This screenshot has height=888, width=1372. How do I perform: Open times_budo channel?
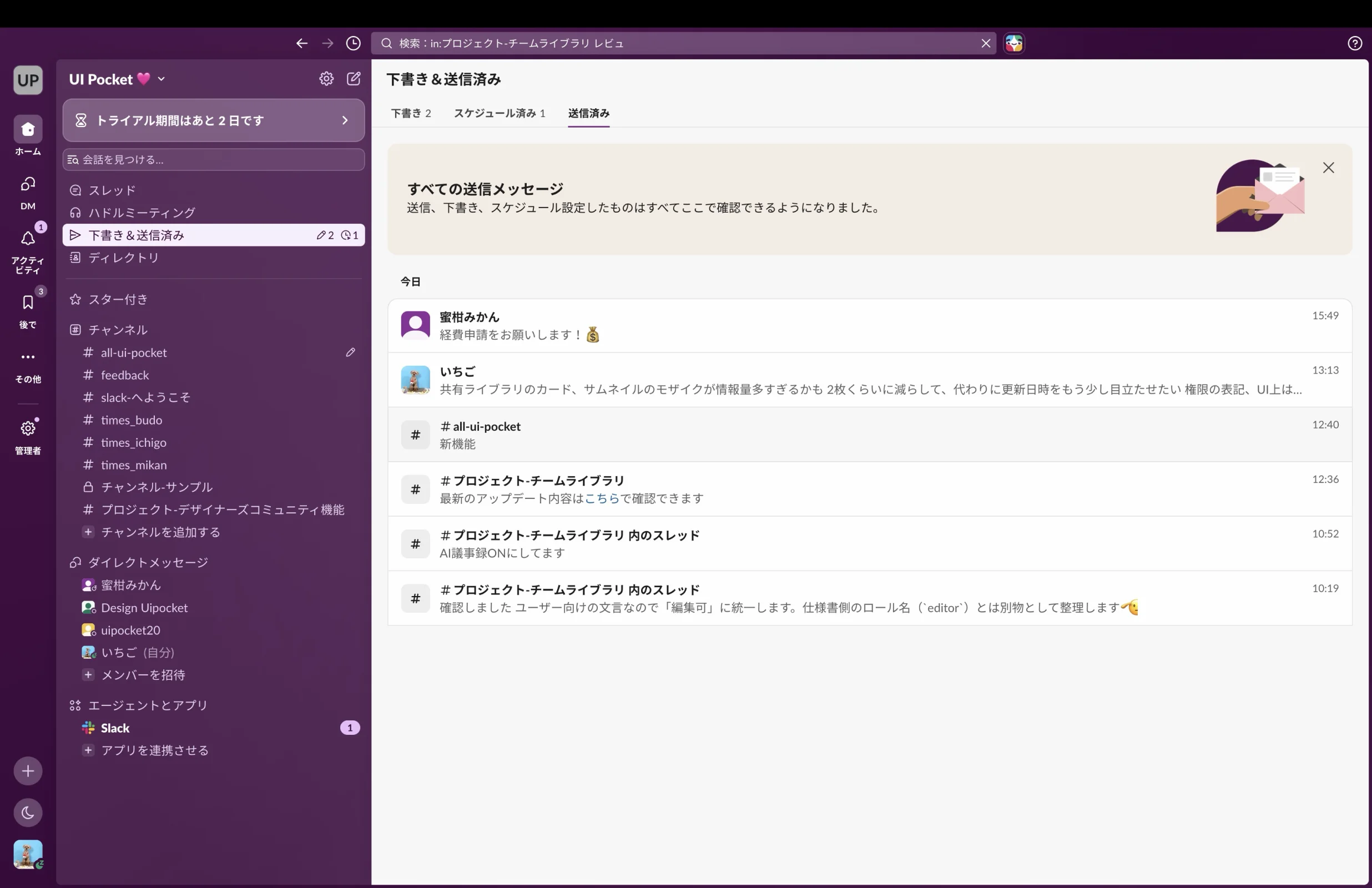[213, 420]
